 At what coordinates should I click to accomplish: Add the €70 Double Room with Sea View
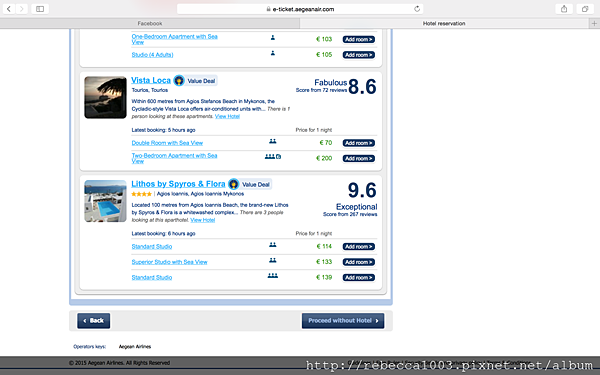tap(359, 143)
